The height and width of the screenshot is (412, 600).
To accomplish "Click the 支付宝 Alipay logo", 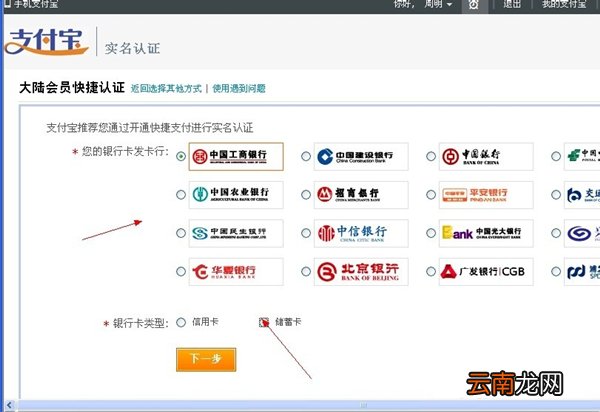I will coord(47,41).
